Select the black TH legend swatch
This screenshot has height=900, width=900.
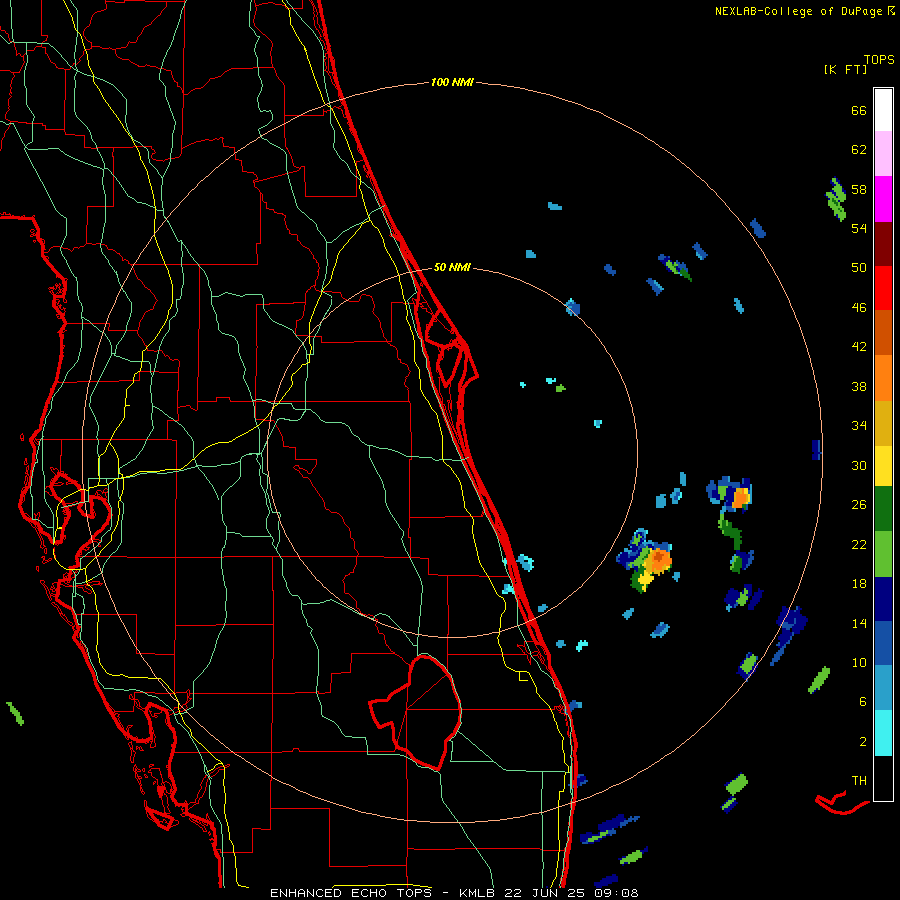[x=883, y=778]
